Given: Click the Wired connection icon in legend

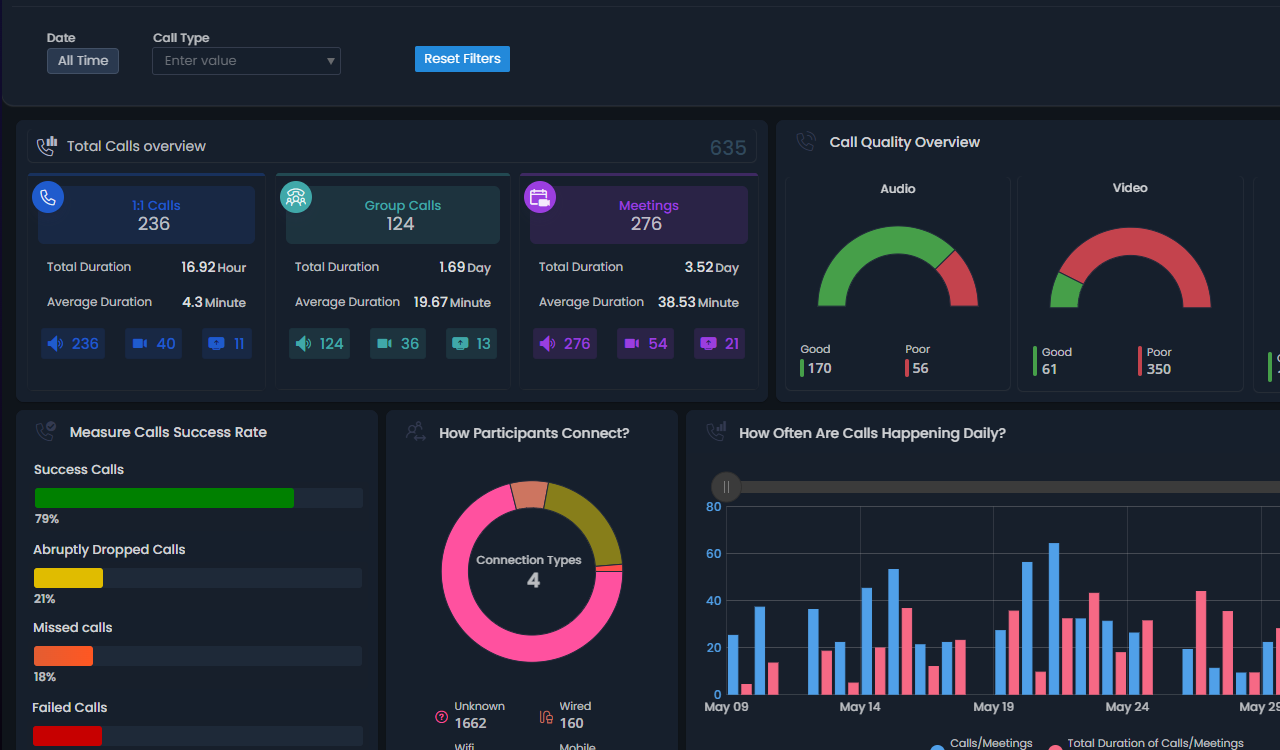Looking at the screenshot, I should click(x=546, y=716).
